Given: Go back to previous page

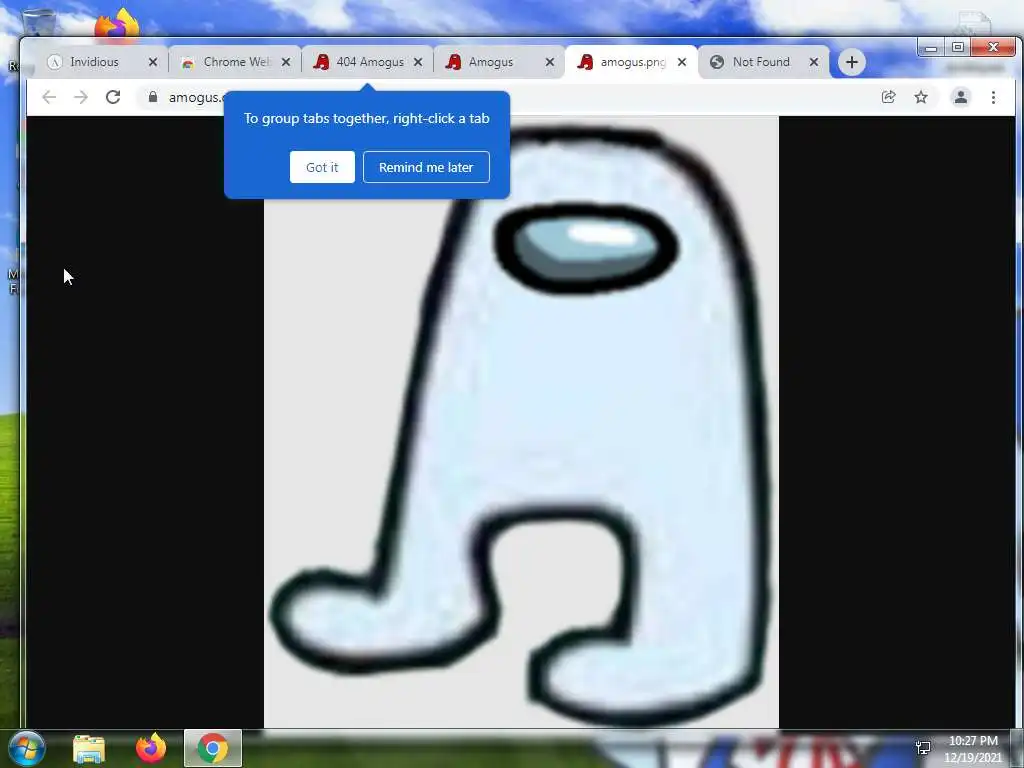Looking at the screenshot, I should (x=49, y=97).
